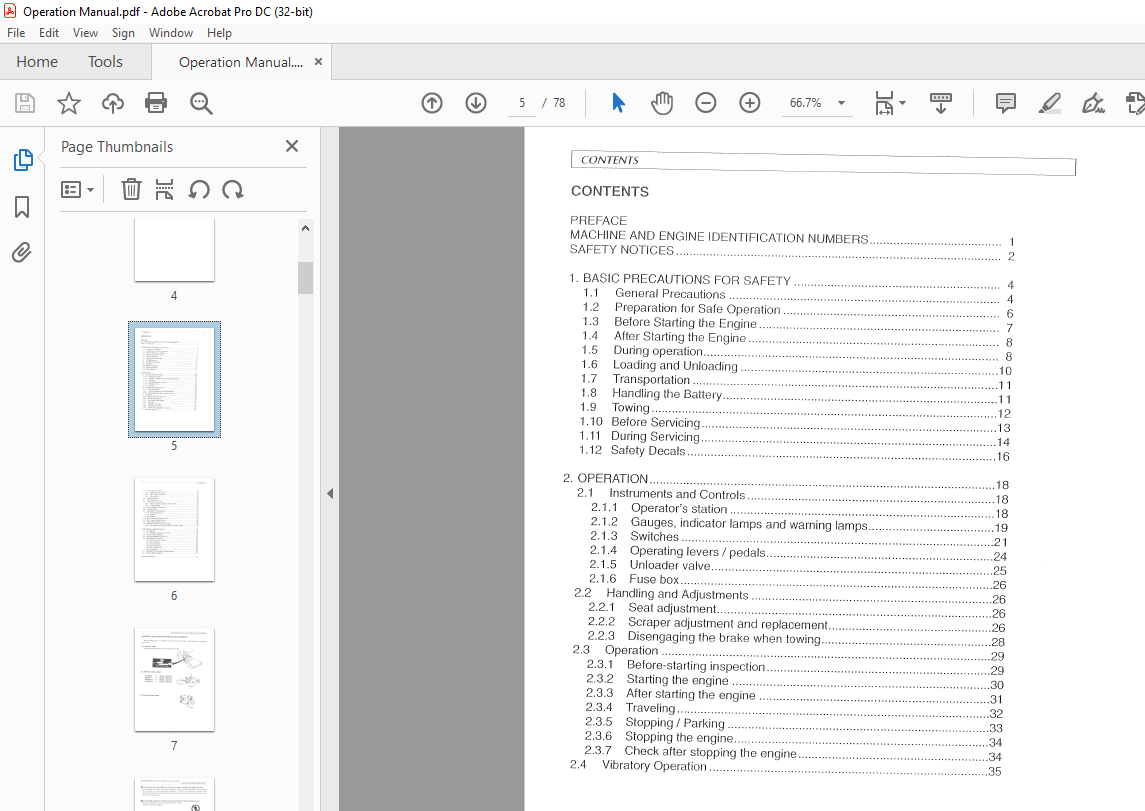Screen dimensions: 1145x811
Task: Click '1.1 General Precautions' entry
Action: (x=797, y=296)
